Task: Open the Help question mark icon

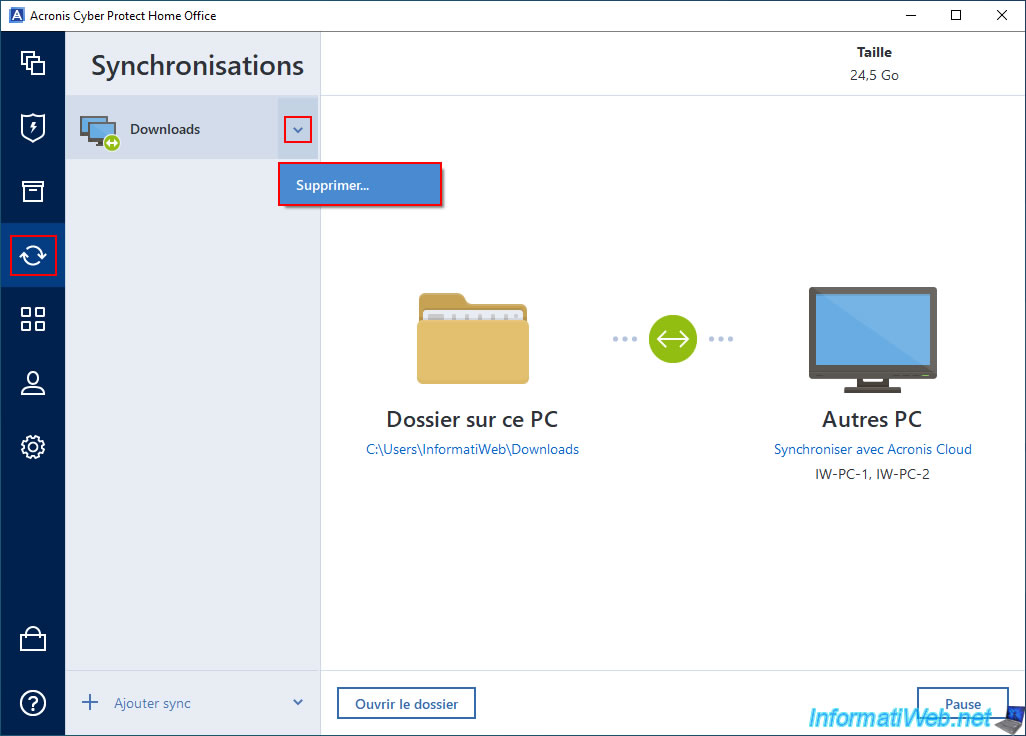Action: tap(33, 703)
